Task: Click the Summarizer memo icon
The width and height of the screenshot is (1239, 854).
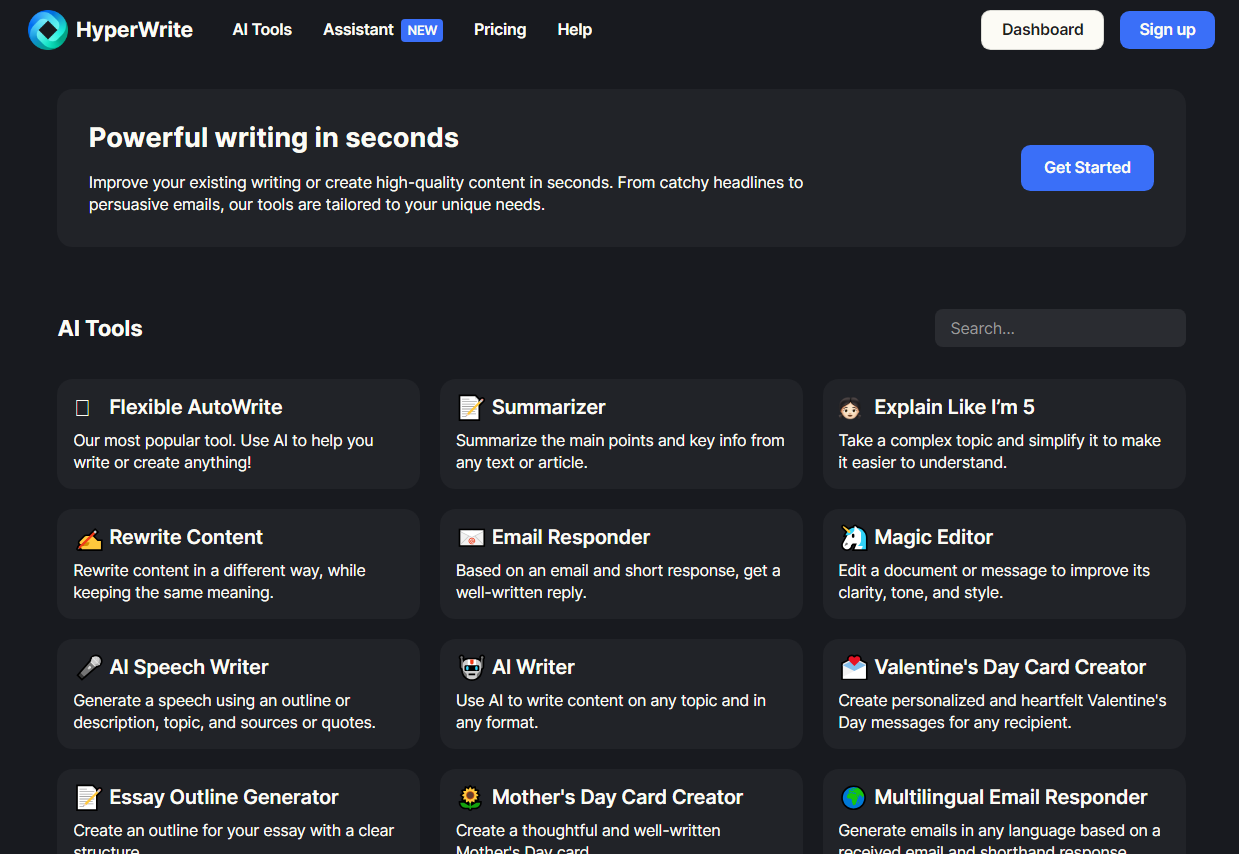Action: [x=470, y=407]
